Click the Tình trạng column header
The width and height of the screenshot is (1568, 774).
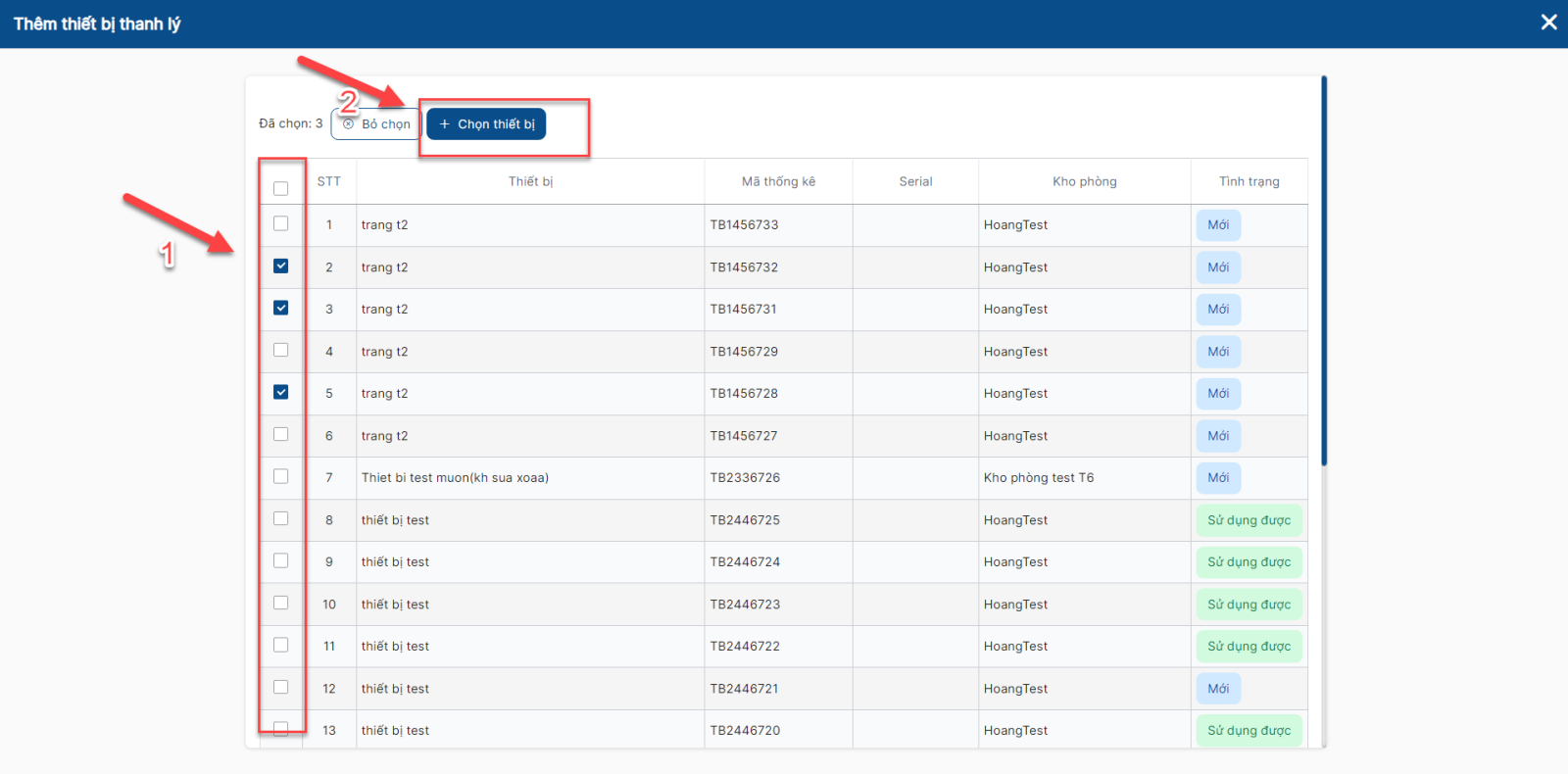[1249, 181]
